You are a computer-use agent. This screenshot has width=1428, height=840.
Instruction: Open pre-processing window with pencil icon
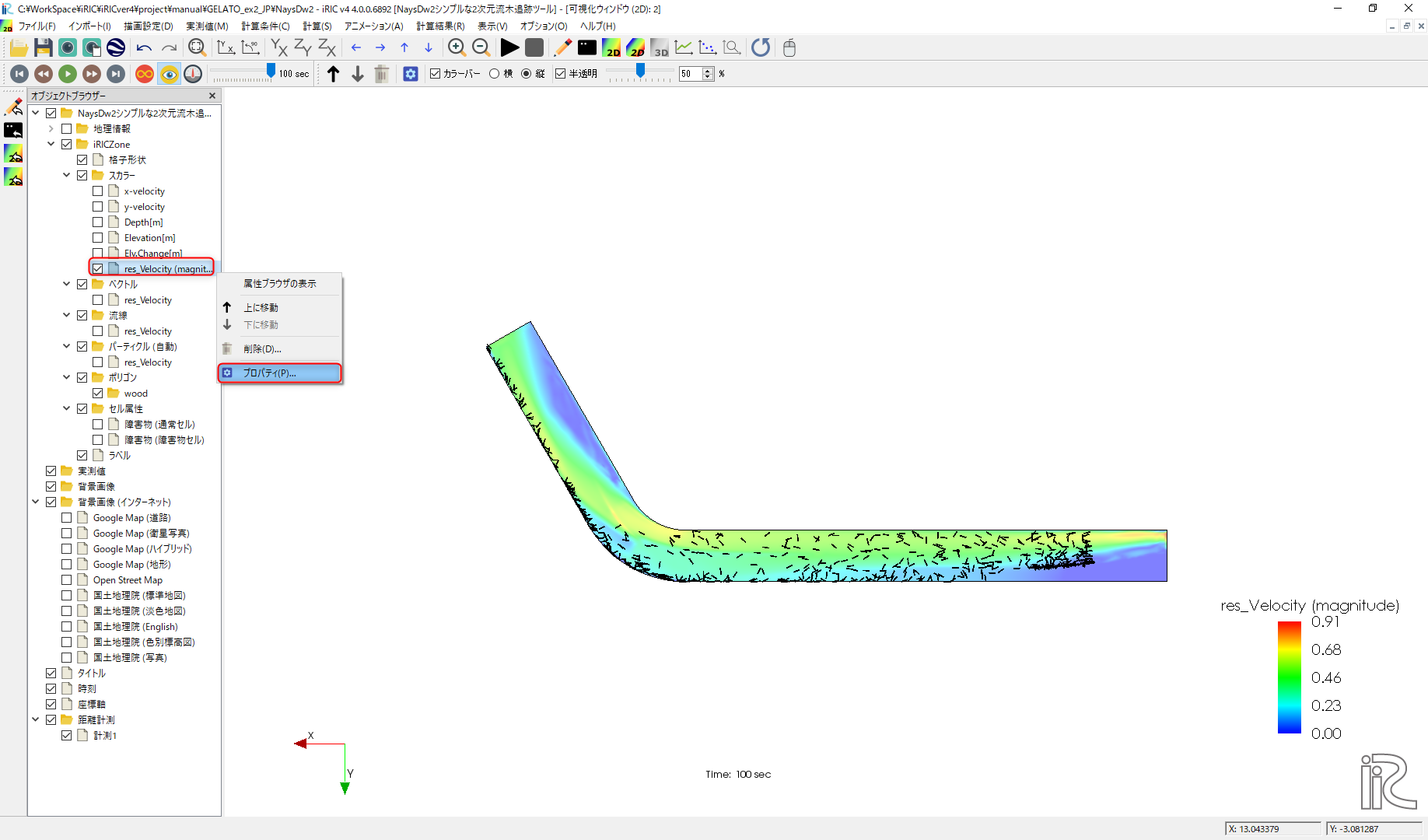pos(562,48)
